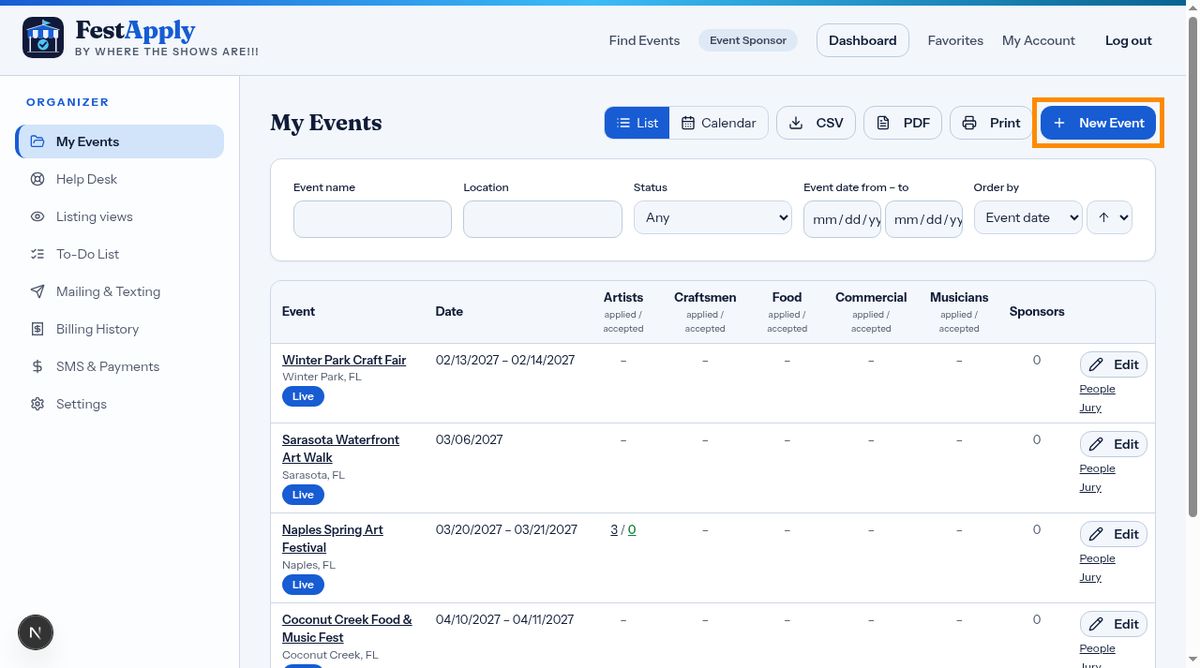This screenshot has height=668, width=1200.
Task: Open My Events in the organizer sidebar
Action: tap(120, 142)
